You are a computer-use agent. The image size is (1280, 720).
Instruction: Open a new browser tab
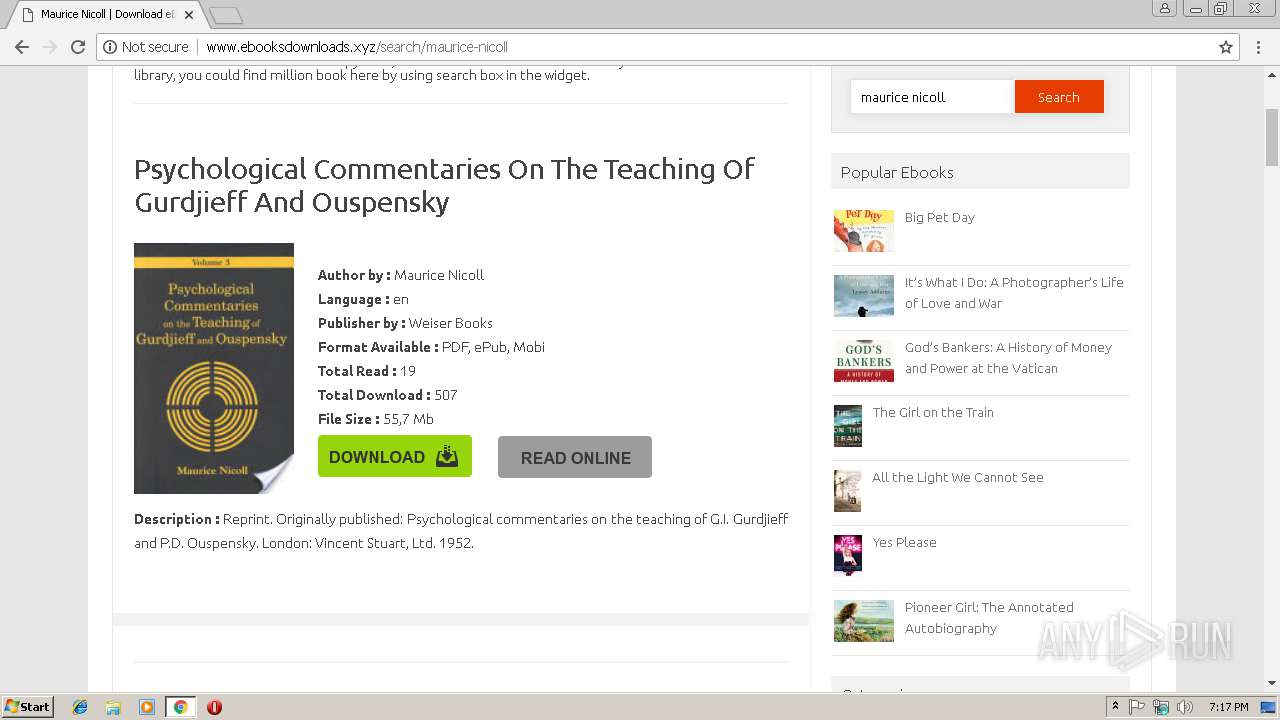point(226,15)
